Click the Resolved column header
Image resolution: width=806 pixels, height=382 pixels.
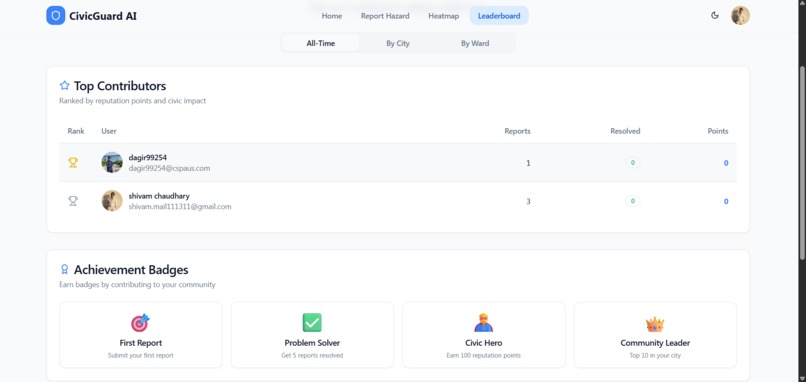(625, 131)
